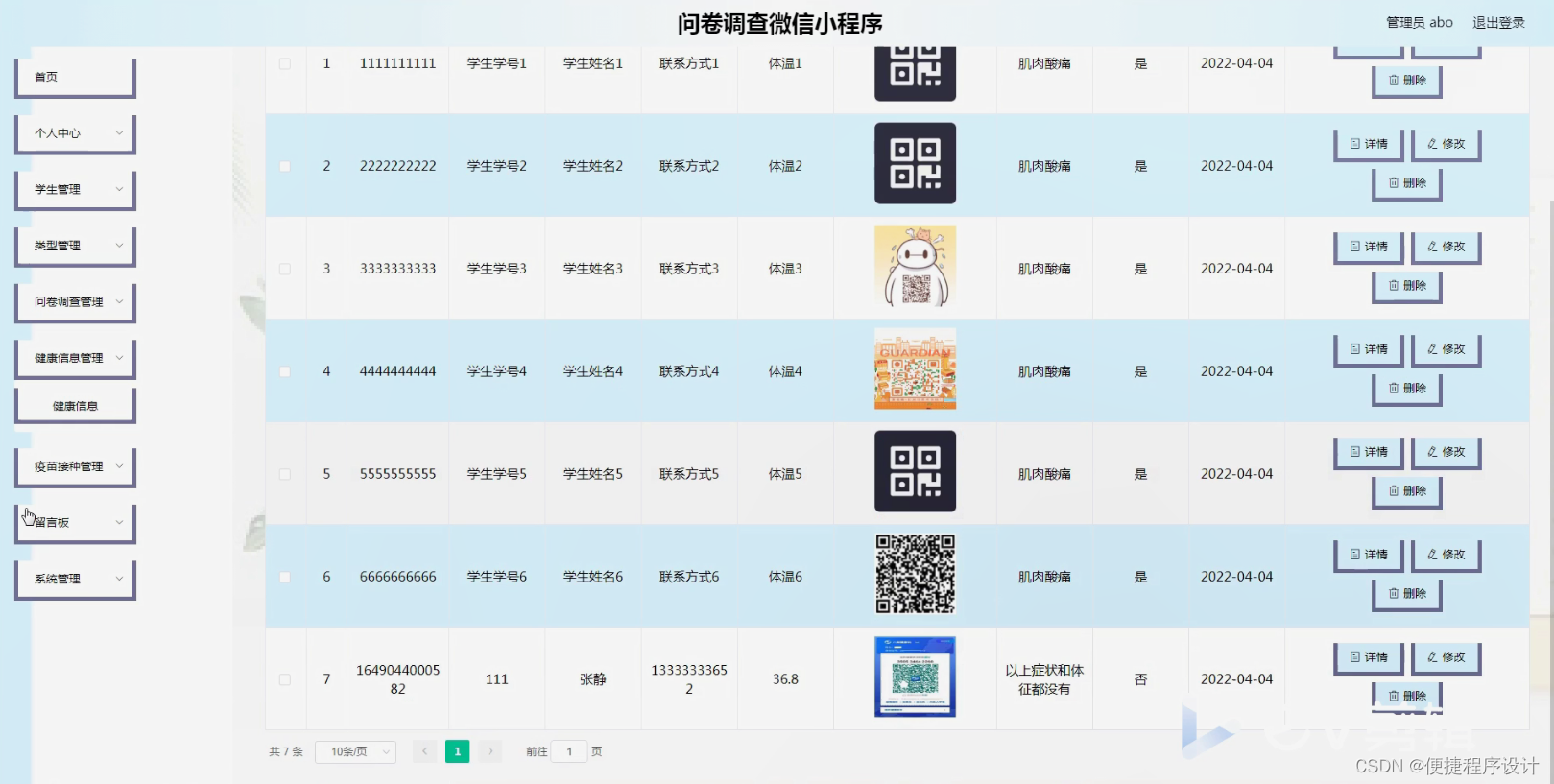This screenshot has width=1554, height=784.
Task: Check the box for row 4444444444
Action: coord(285,371)
